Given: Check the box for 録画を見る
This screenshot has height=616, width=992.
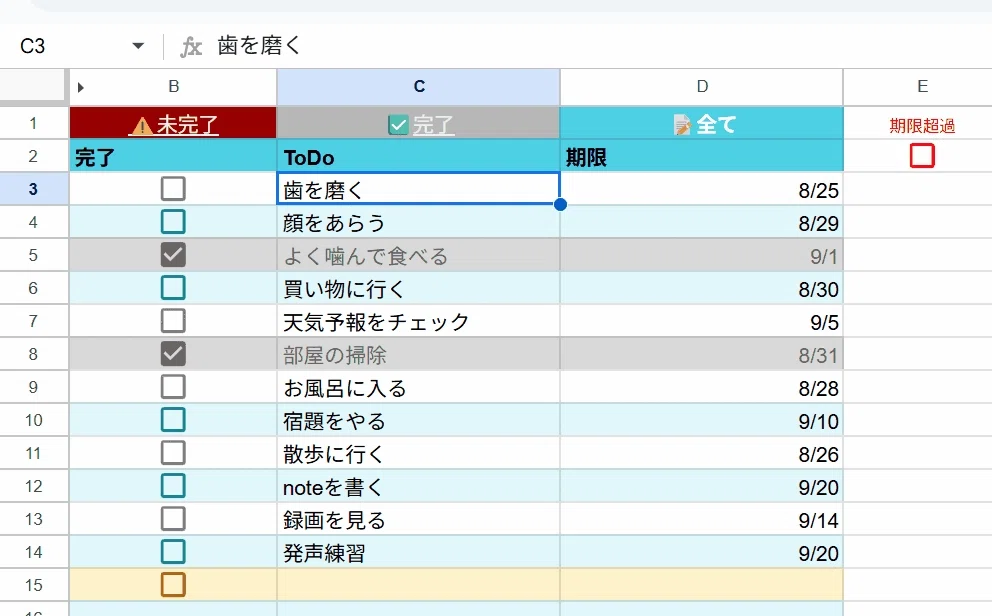Looking at the screenshot, I should tap(173, 519).
